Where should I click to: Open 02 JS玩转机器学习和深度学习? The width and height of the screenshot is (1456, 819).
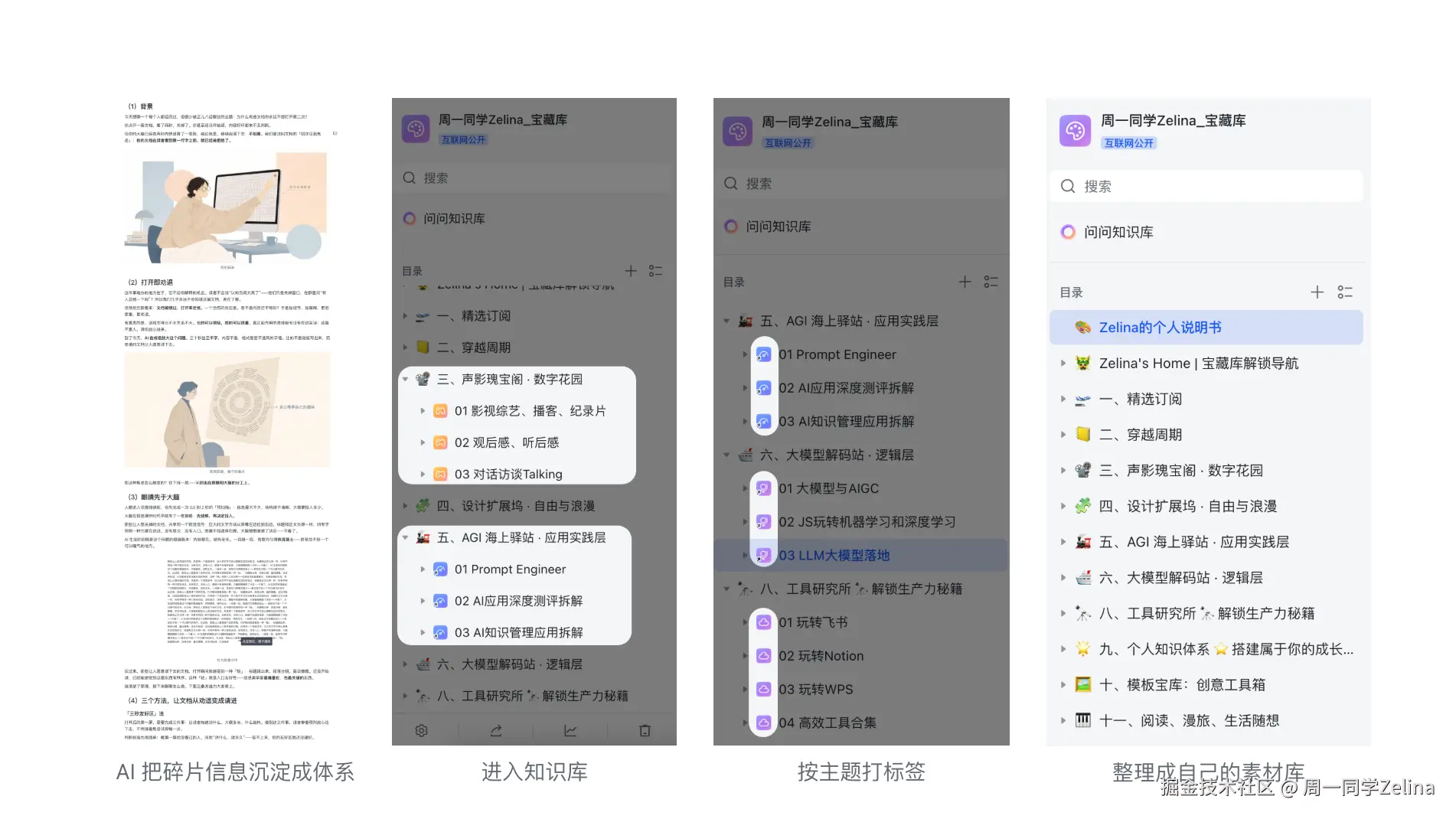pyautogui.click(x=867, y=522)
